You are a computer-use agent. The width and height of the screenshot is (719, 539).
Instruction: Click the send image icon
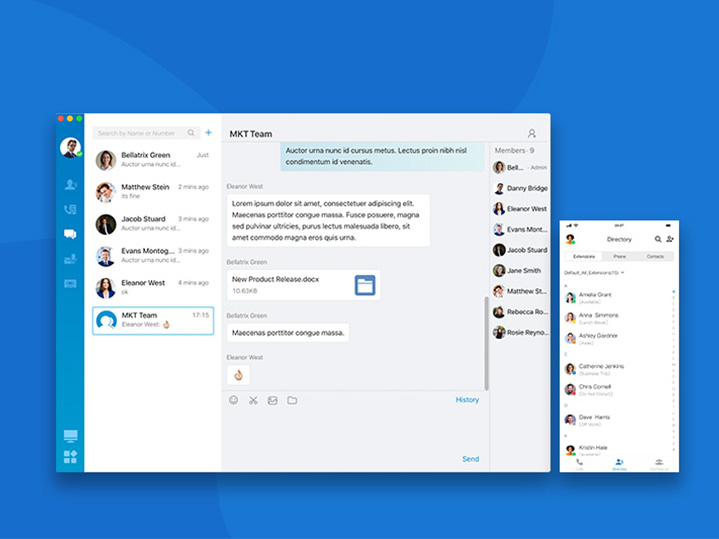pyautogui.click(x=272, y=400)
